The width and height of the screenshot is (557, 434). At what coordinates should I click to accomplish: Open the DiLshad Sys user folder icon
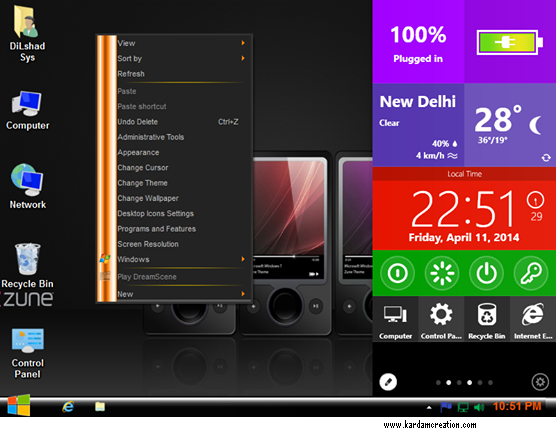[27, 34]
